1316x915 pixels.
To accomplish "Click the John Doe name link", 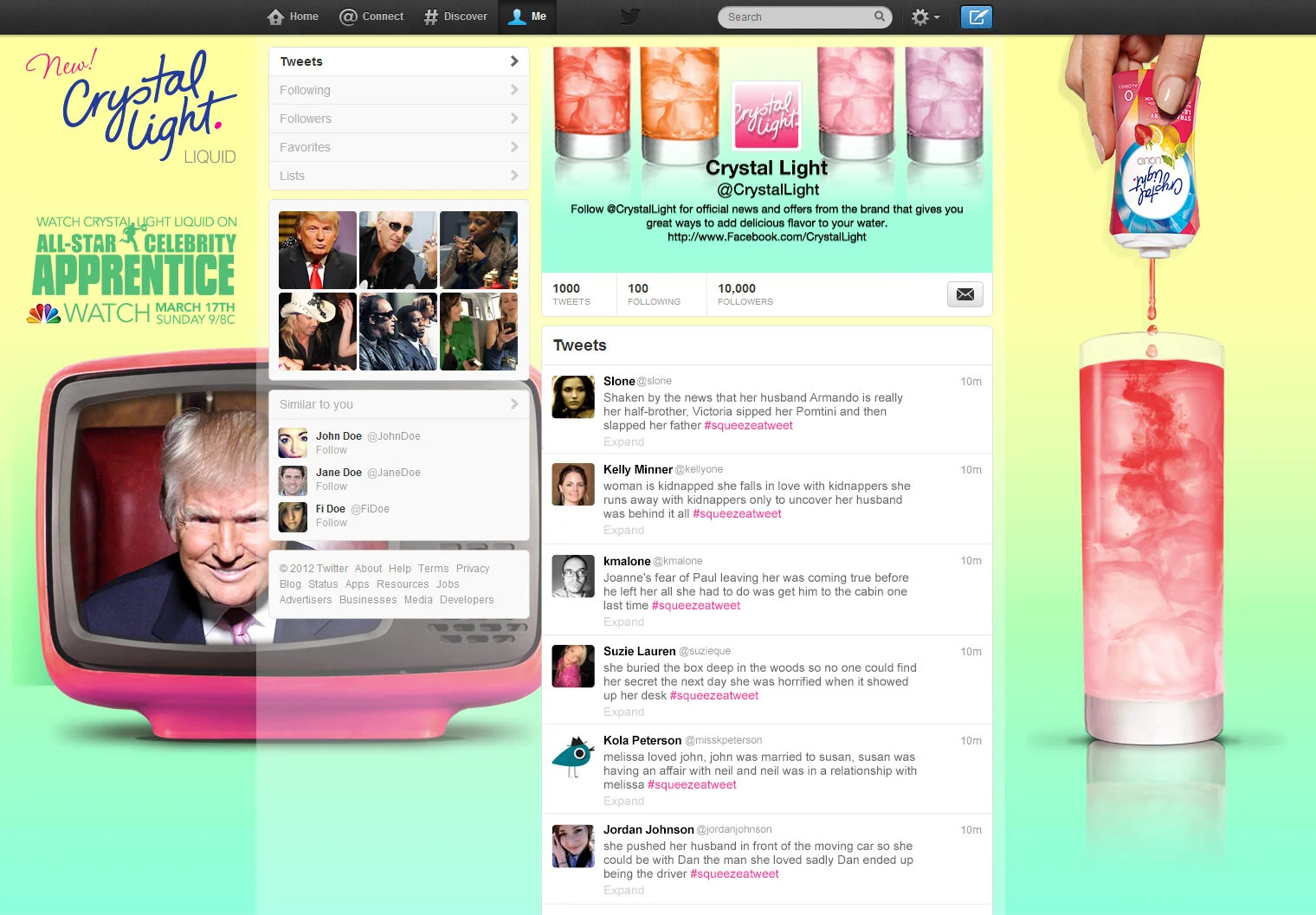I will click(x=339, y=436).
